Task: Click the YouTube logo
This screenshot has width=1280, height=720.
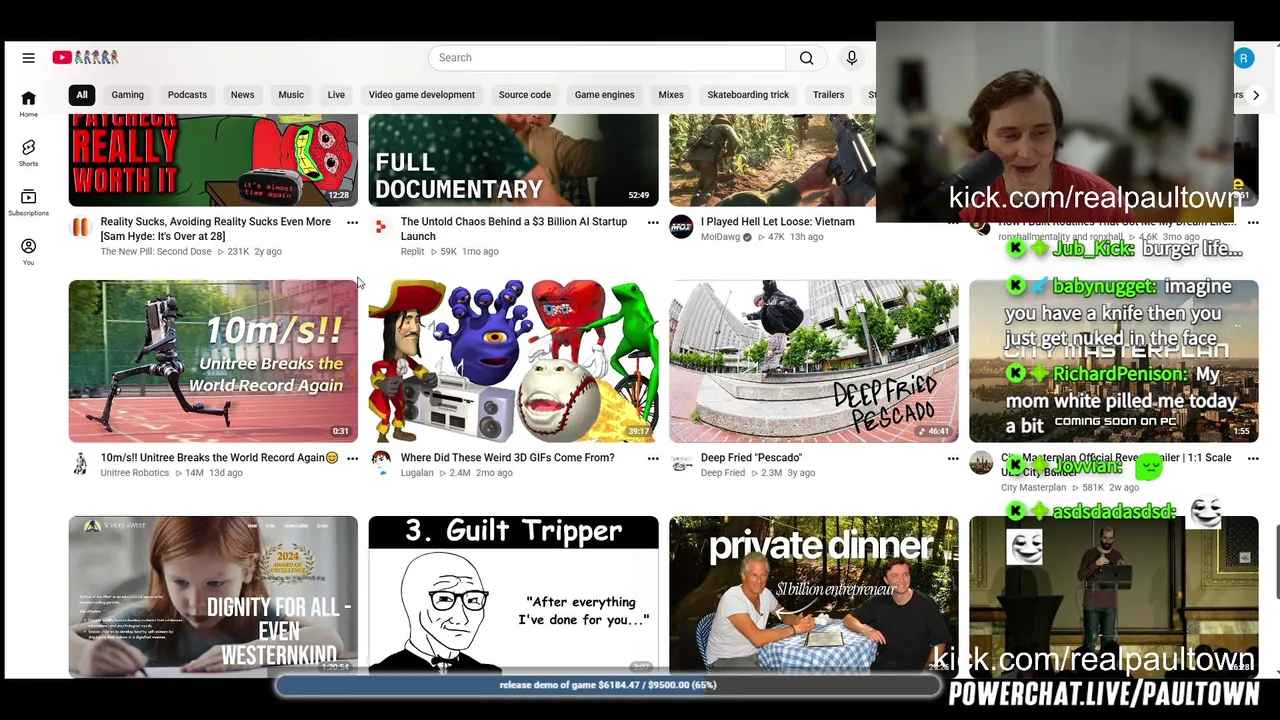Action: pyautogui.click(x=86, y=58)
